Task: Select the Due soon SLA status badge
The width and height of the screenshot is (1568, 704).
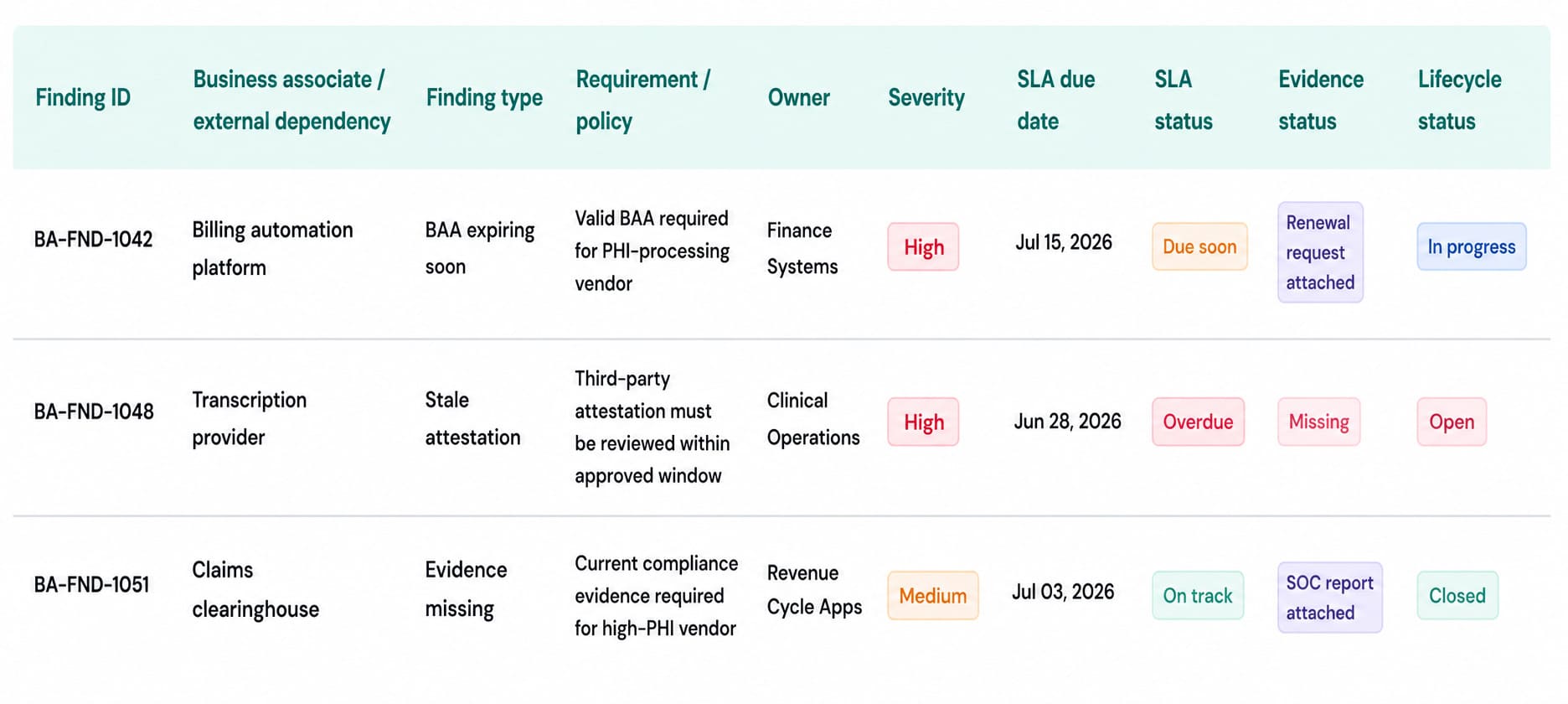Action: click(1199, 246)
